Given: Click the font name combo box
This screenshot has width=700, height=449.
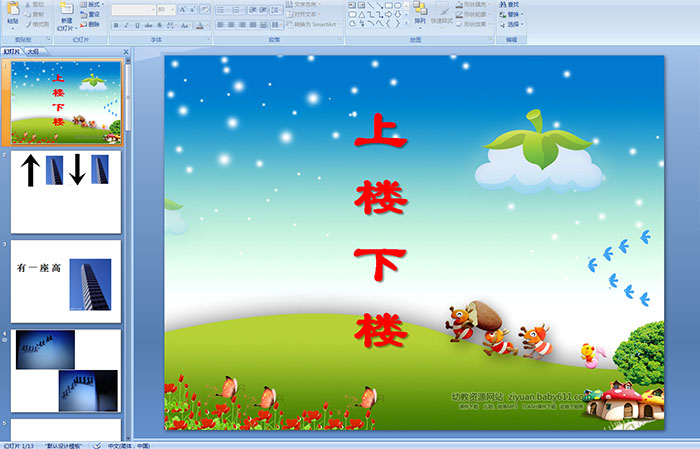Looking at the screenshot, I should point(134,9).
